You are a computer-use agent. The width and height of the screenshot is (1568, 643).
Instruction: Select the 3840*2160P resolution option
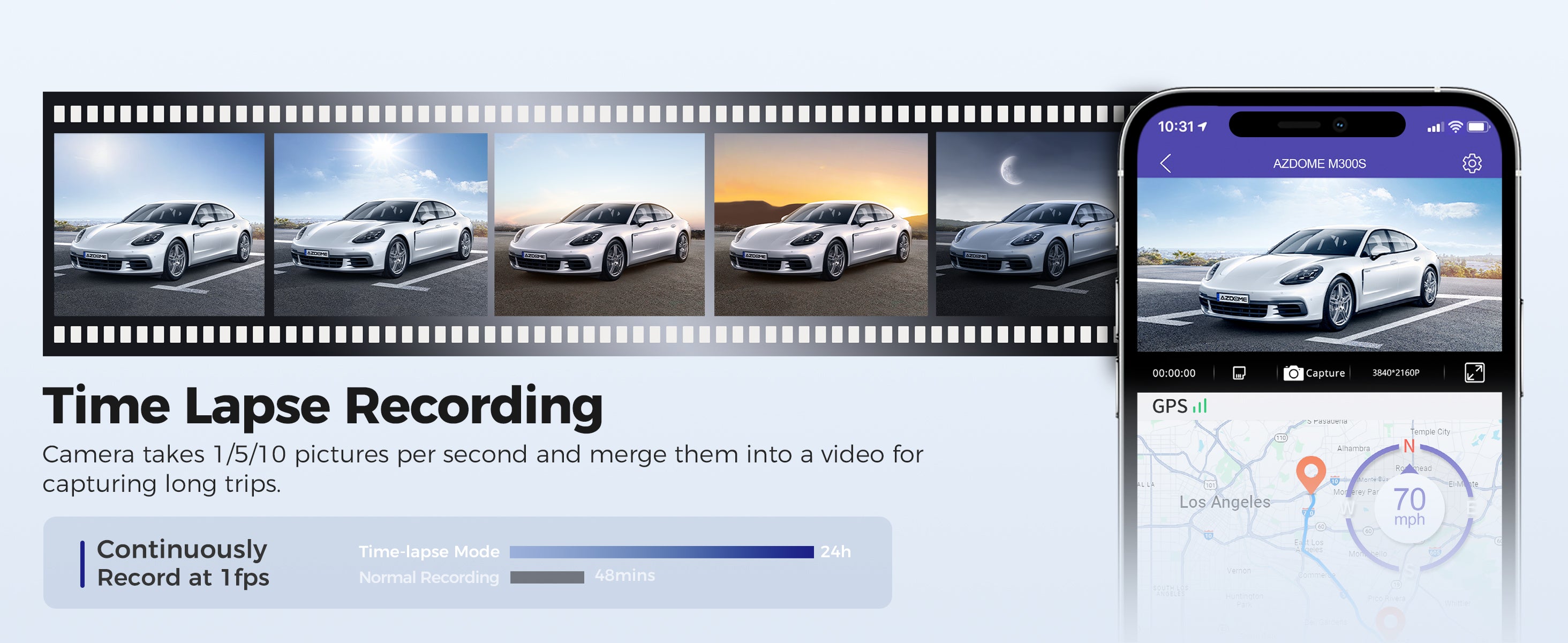pyautogui.click(x=1395, y=372)
